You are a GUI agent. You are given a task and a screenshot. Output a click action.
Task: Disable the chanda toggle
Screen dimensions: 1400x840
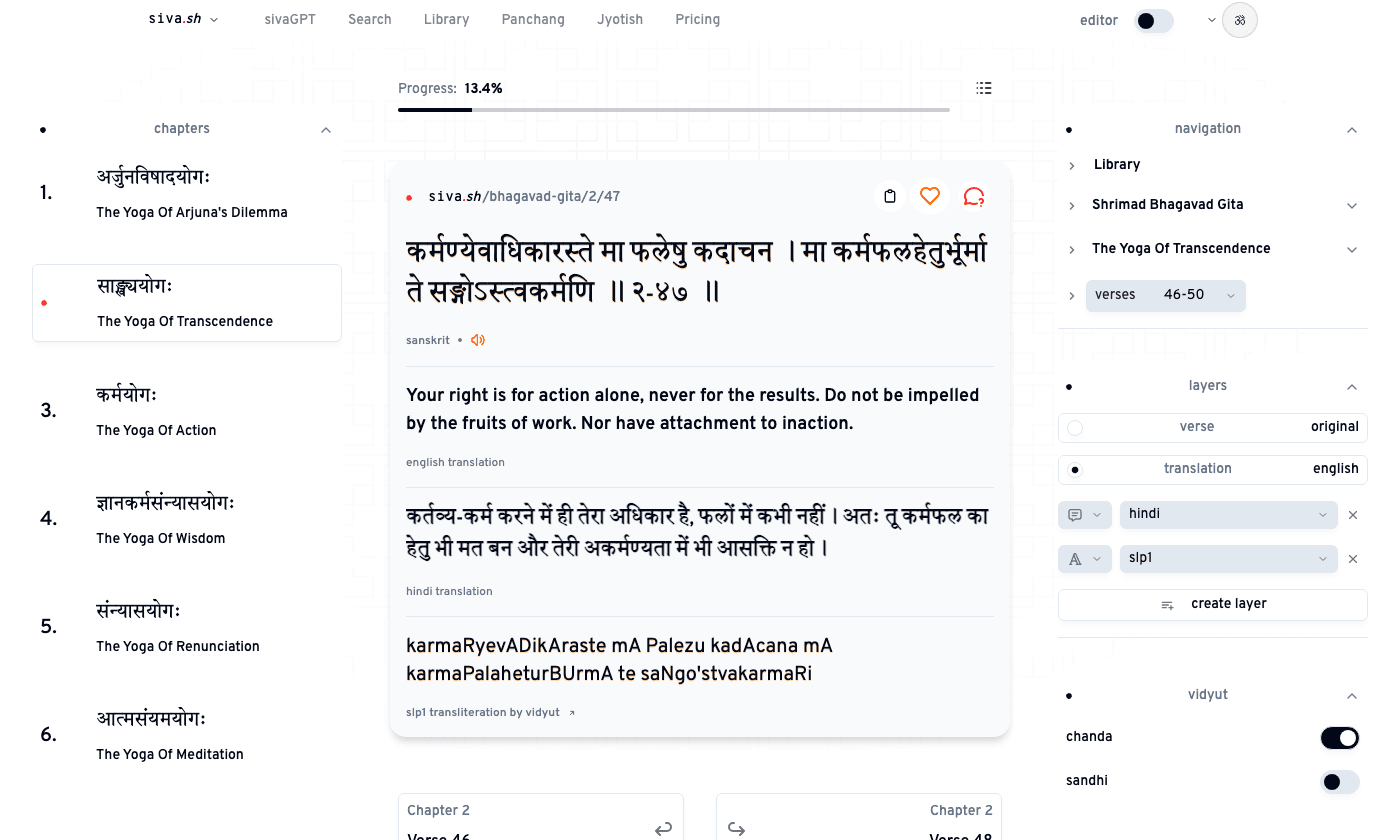[1340, 738]
